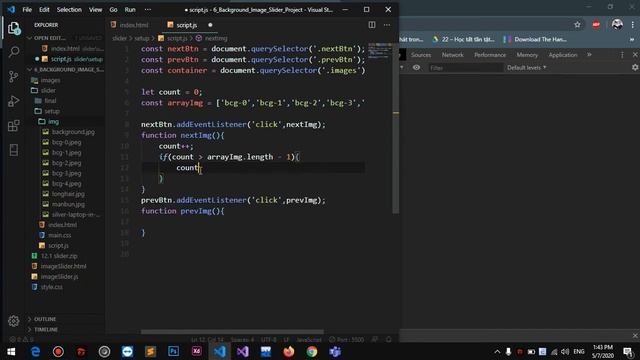640x360 pixels.
Task: Open Run and Debug view
Action: [x=13, y=101]
